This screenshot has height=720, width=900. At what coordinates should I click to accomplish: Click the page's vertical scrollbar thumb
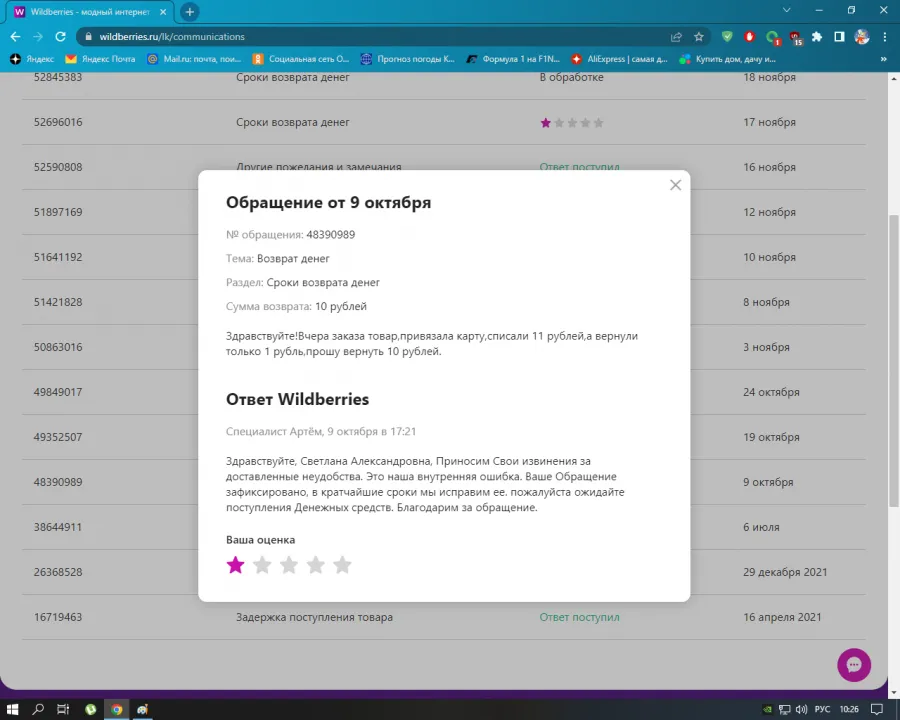pos(894,360)
